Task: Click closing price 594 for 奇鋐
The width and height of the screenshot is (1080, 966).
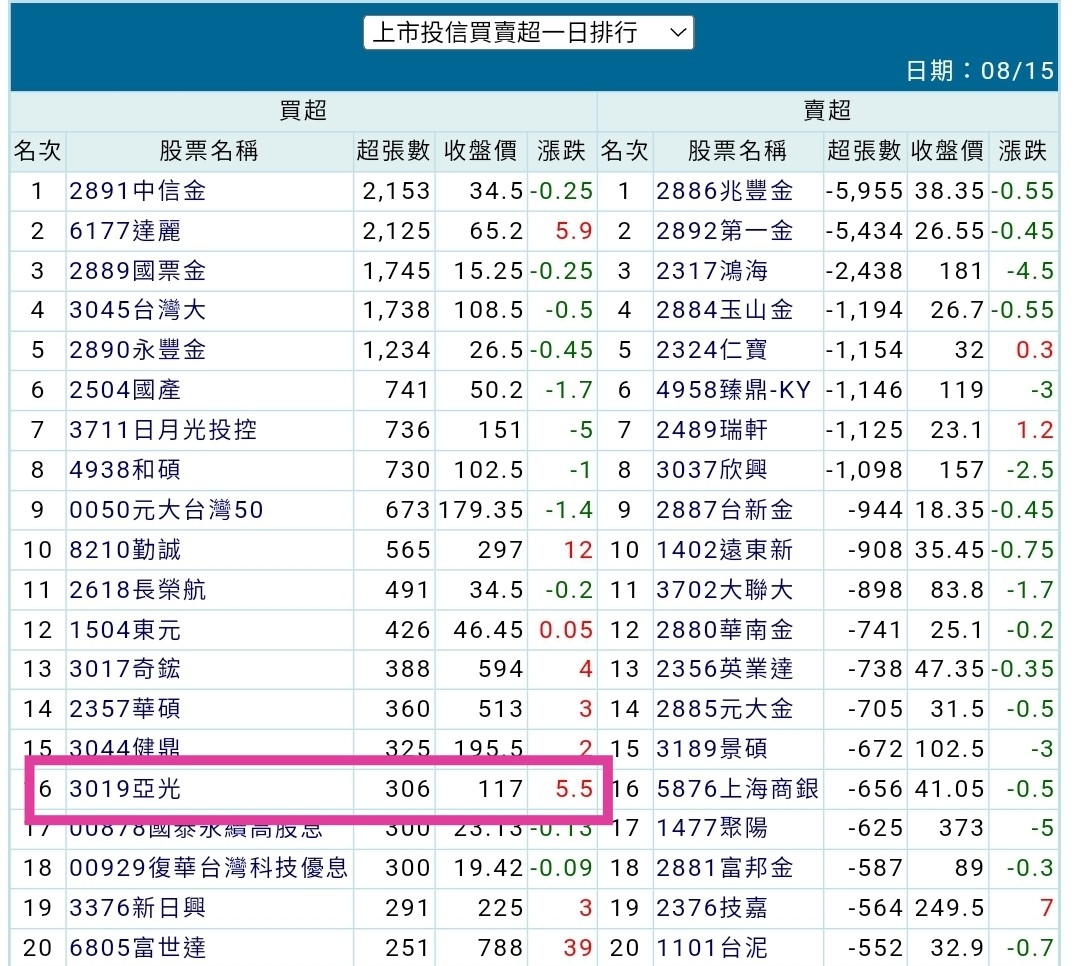Action: coord(501,669)
